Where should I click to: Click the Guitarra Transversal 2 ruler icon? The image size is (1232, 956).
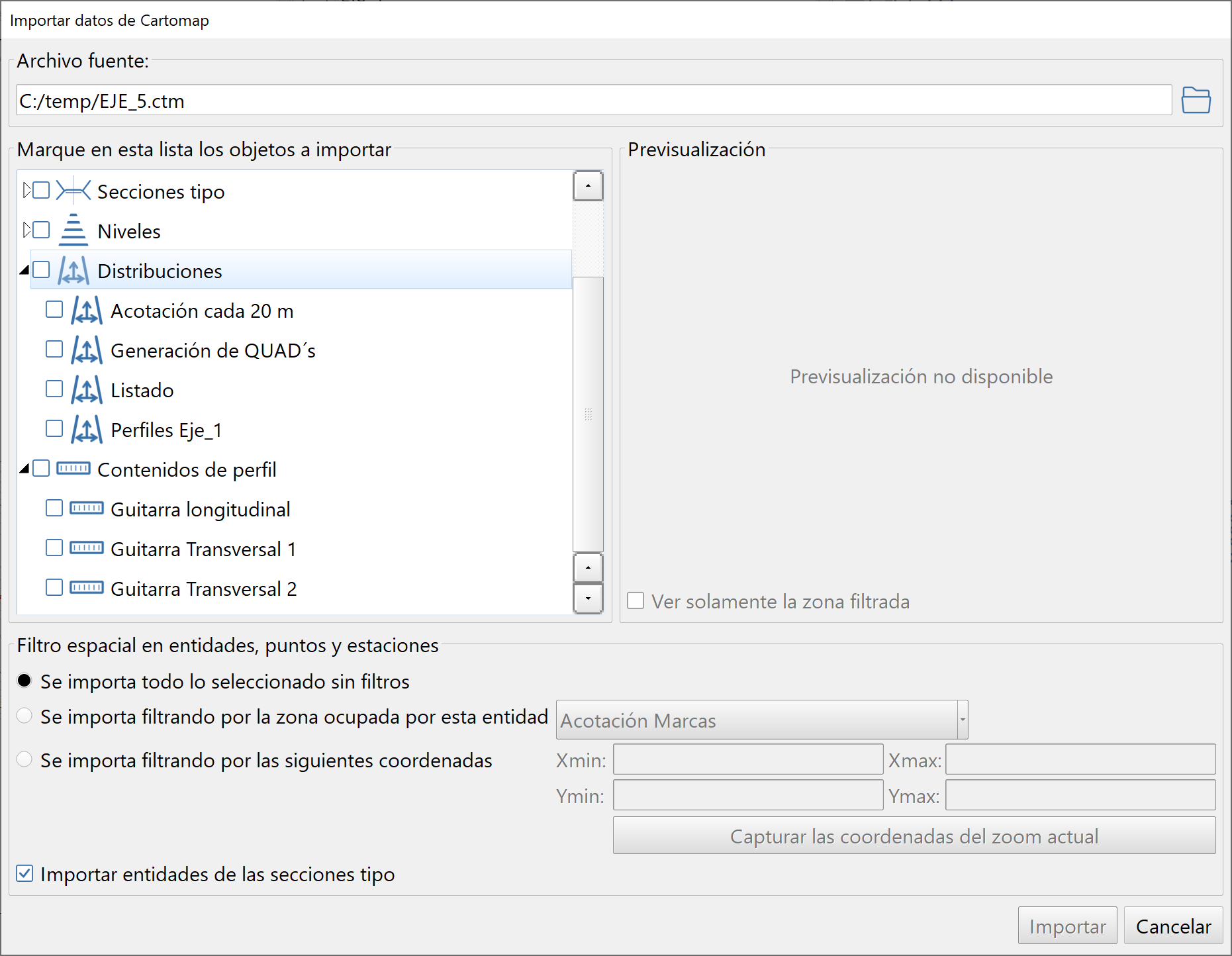tap(87, 588)
